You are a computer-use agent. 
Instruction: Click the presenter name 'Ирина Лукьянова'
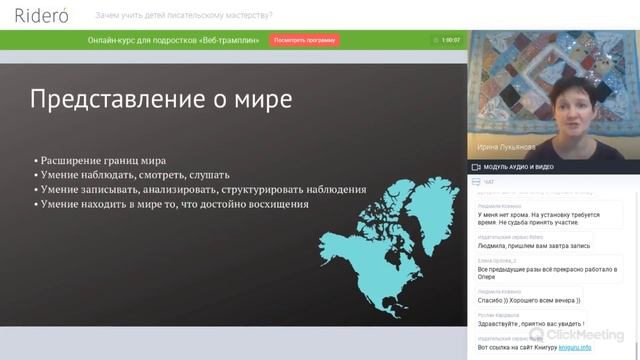coord(506,147)
